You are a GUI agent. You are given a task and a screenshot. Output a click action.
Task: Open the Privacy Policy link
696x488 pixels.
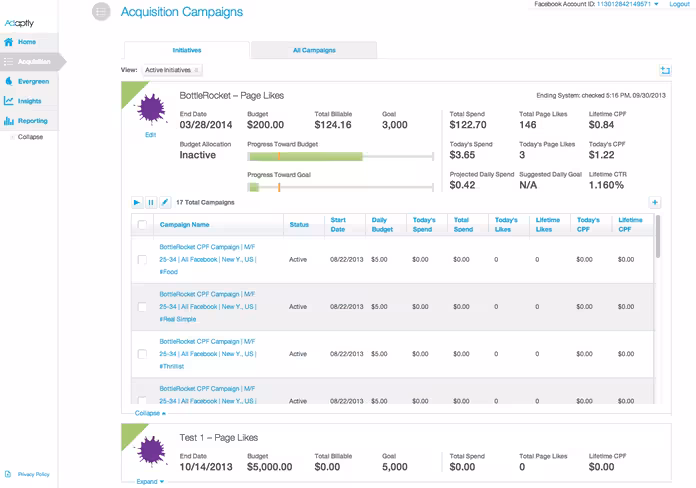(33, 474)
